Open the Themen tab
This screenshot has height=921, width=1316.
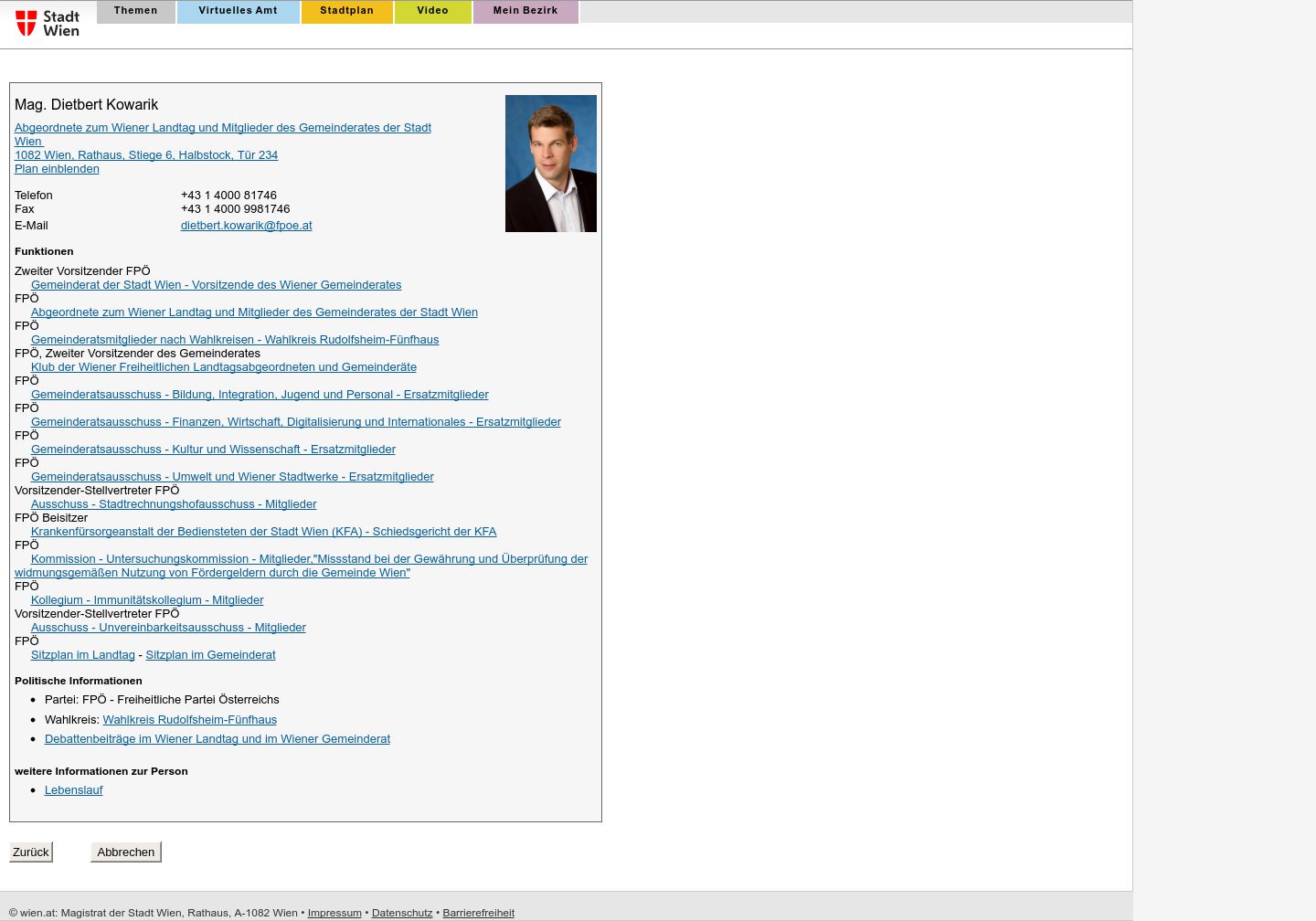click(x=136, y=11)
